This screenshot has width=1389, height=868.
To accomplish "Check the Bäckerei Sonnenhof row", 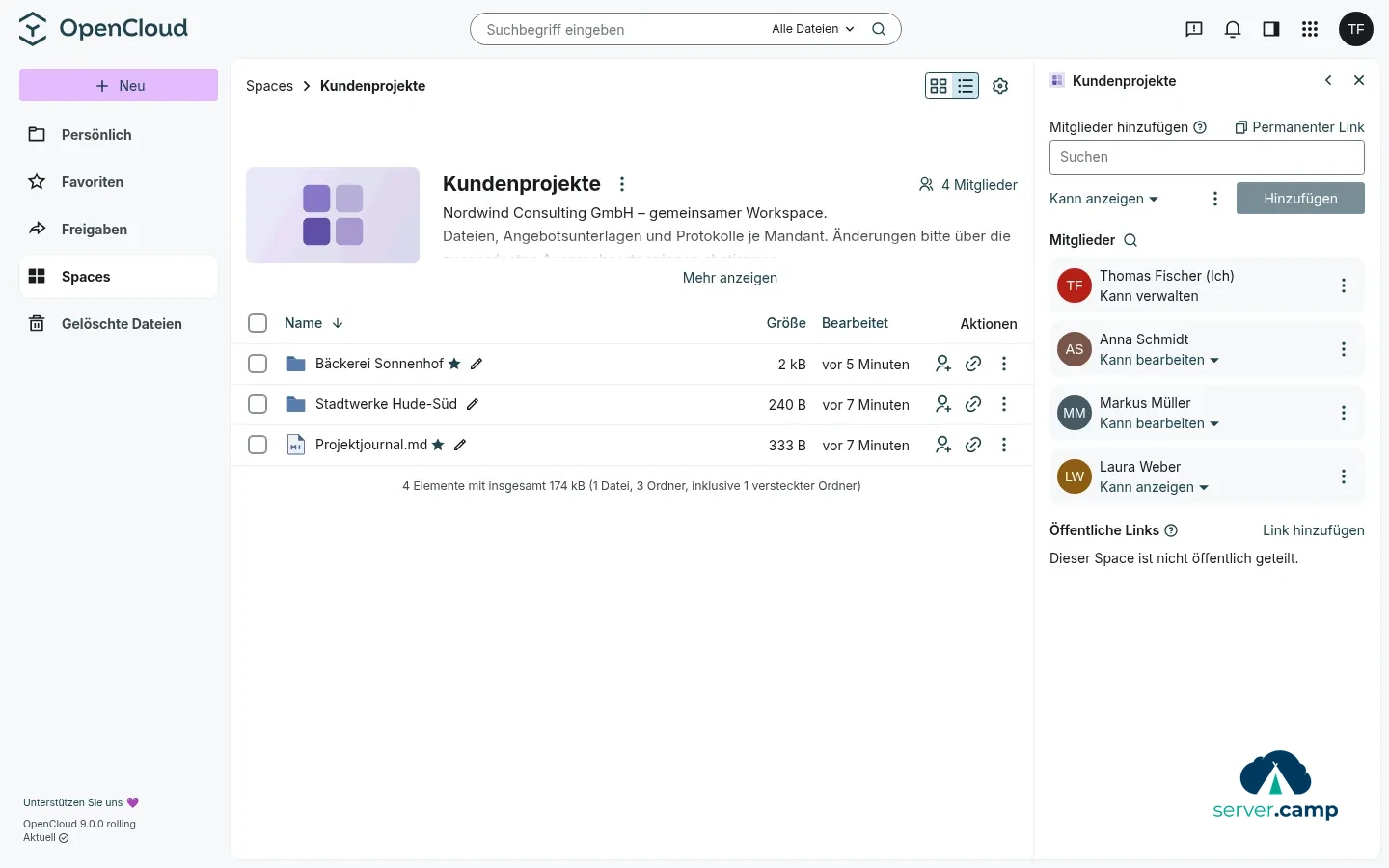I will 258,364.
